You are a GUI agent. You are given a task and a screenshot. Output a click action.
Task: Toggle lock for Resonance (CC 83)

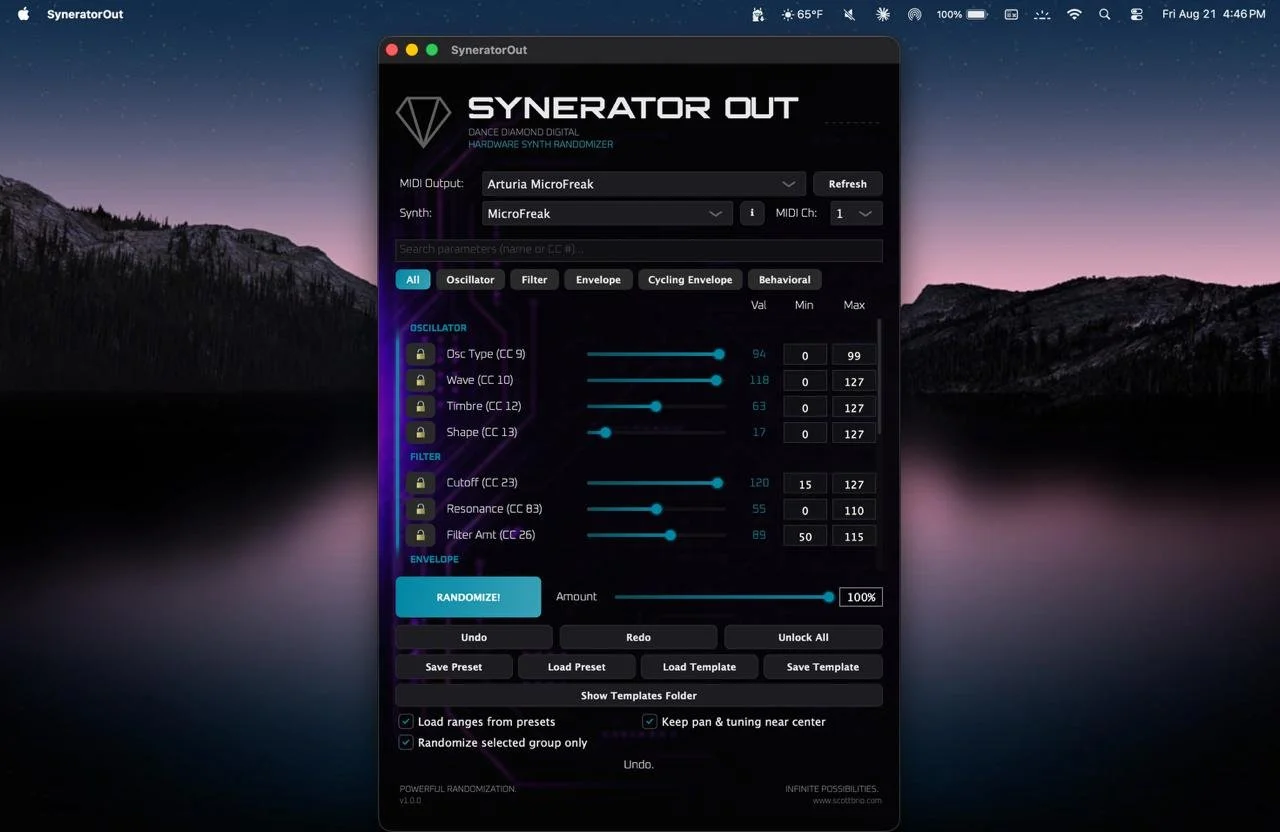(x=420, y=509)
